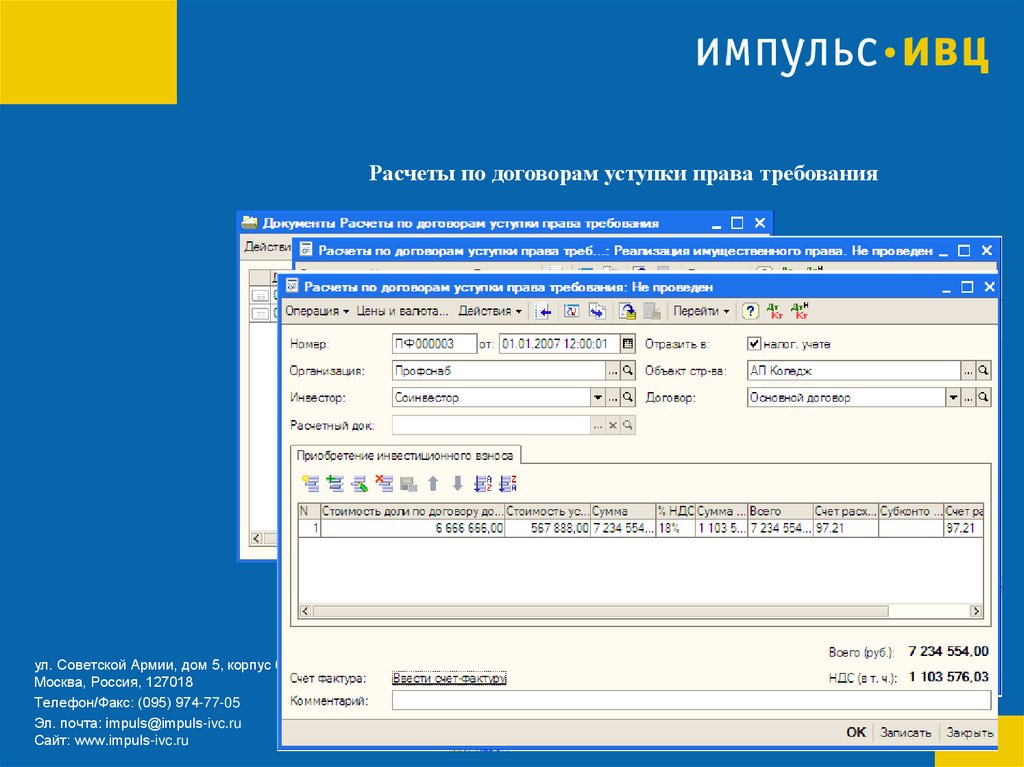This screenshot has height=767, width=1024.
Task: Click the table cell 567 888,00
Action: (x=548, y=528)
